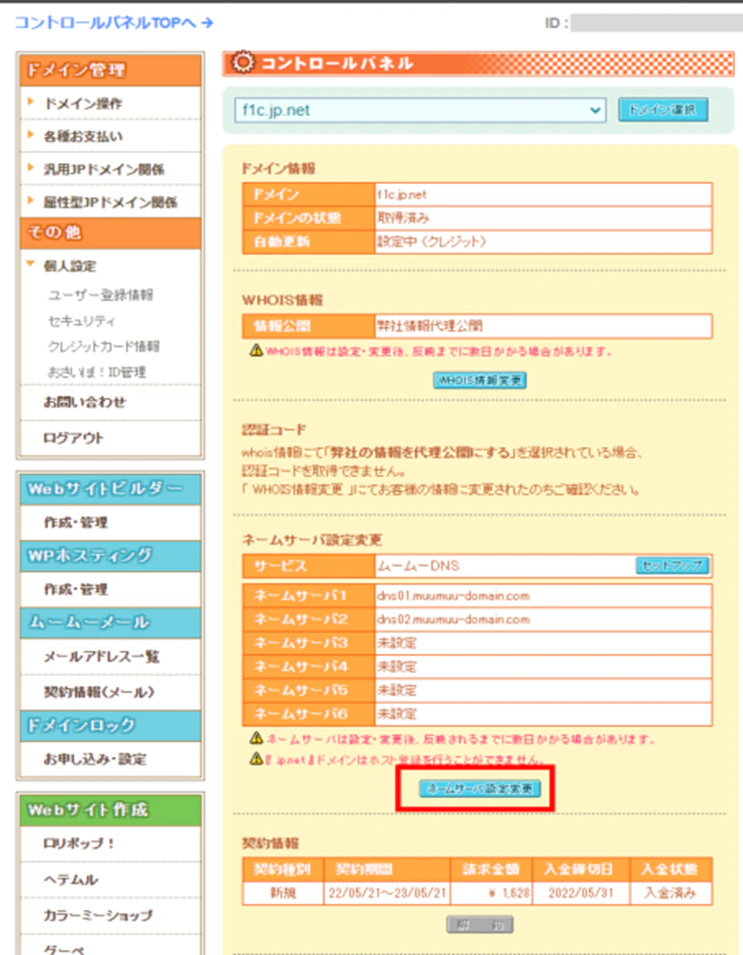743x955 pixels.
Task: Expand ドメイン操作 menu arrow
Action: [x=30, y=102]
